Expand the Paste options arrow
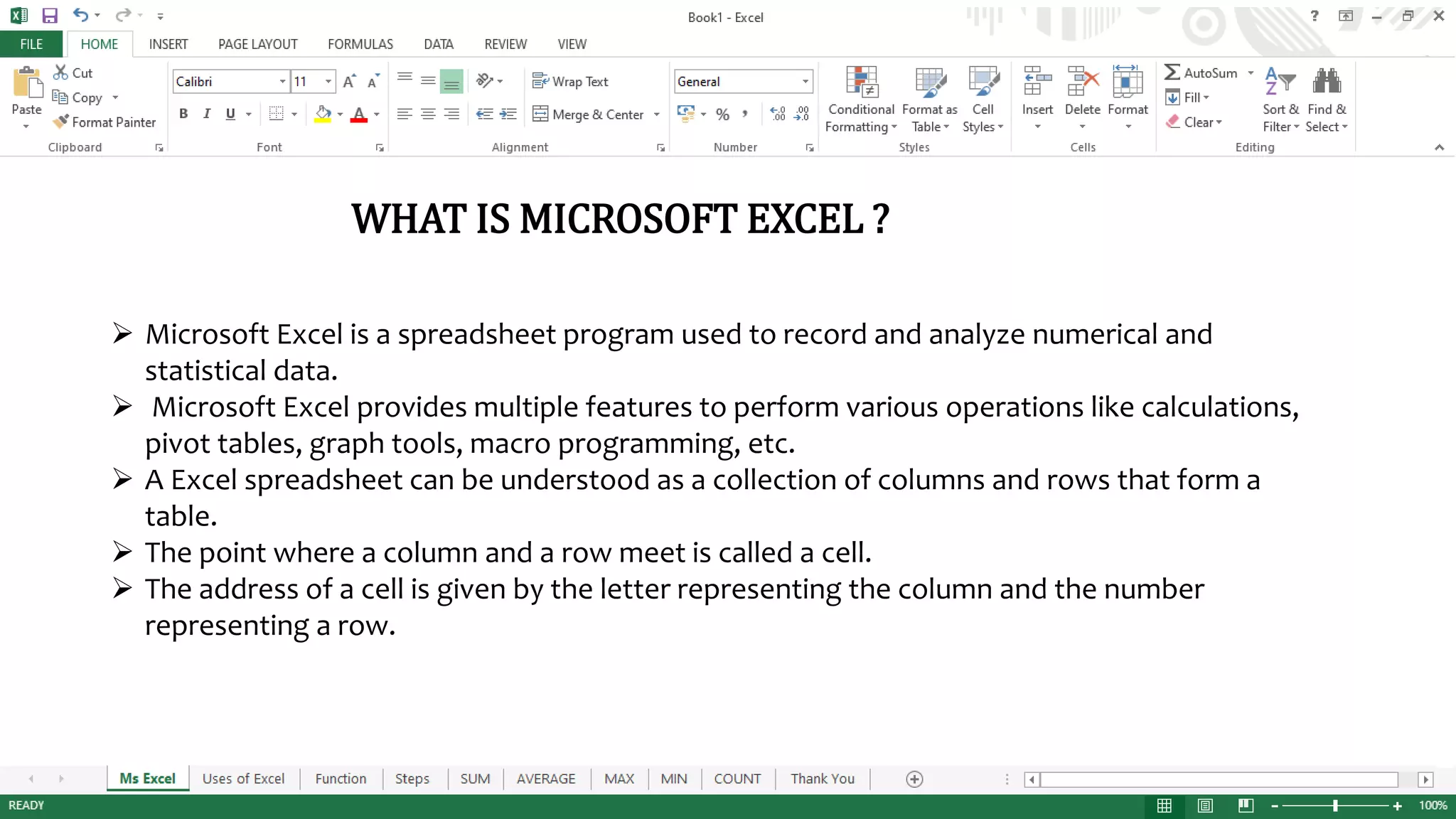1456x819 pixels. click(26, 126)
